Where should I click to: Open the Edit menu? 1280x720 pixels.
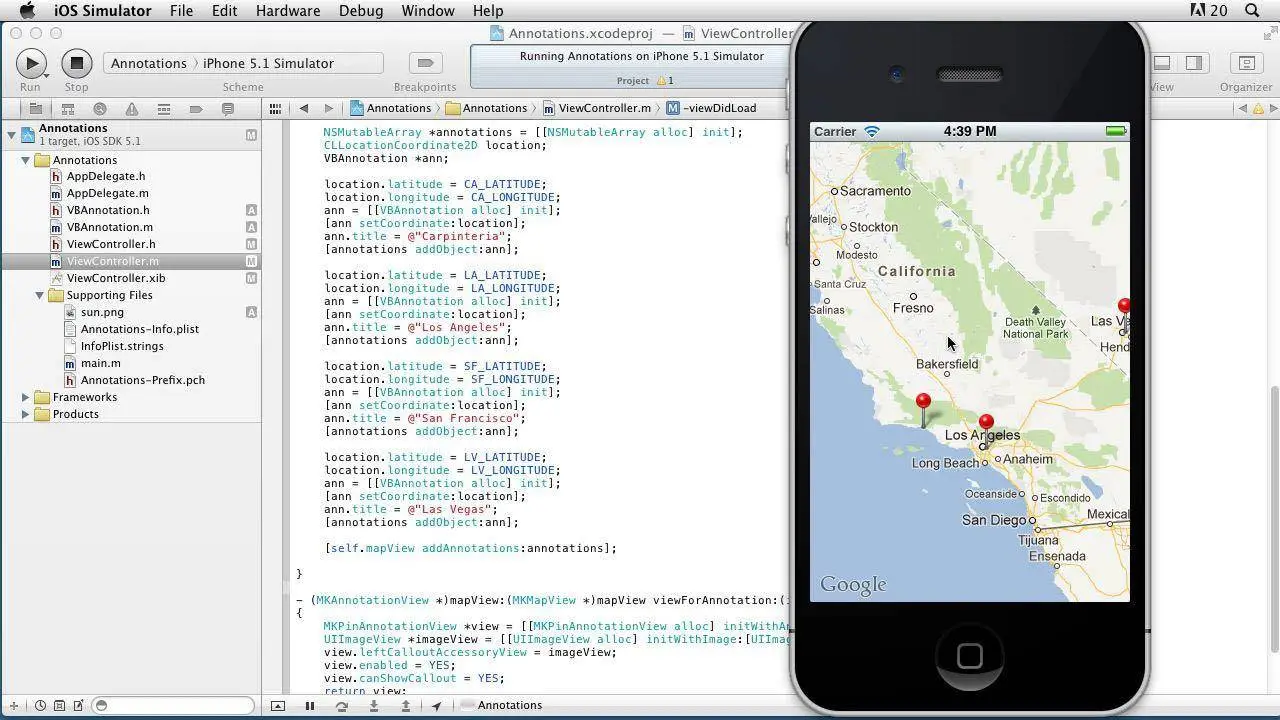(x=224, y=11)
